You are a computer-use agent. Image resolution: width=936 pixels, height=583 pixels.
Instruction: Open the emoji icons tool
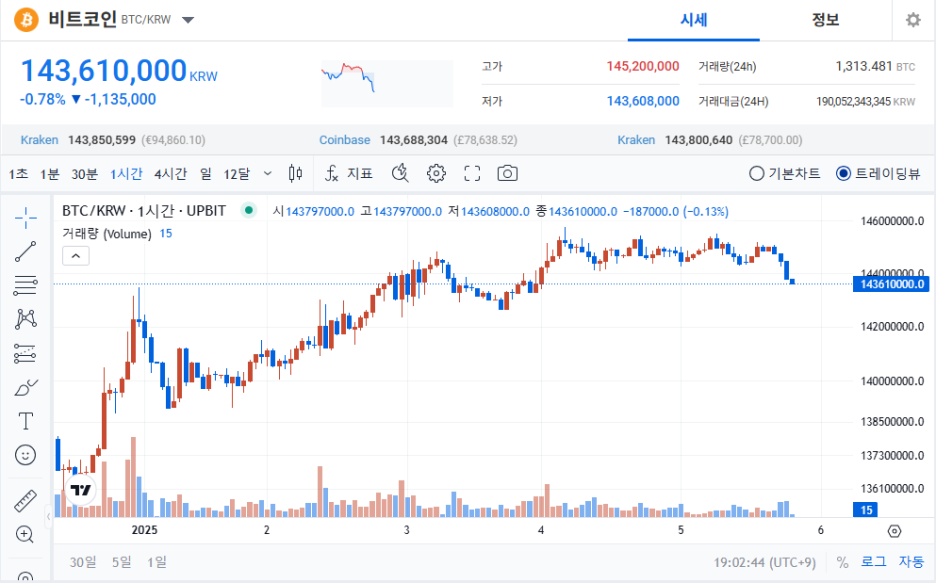(26, 455)
